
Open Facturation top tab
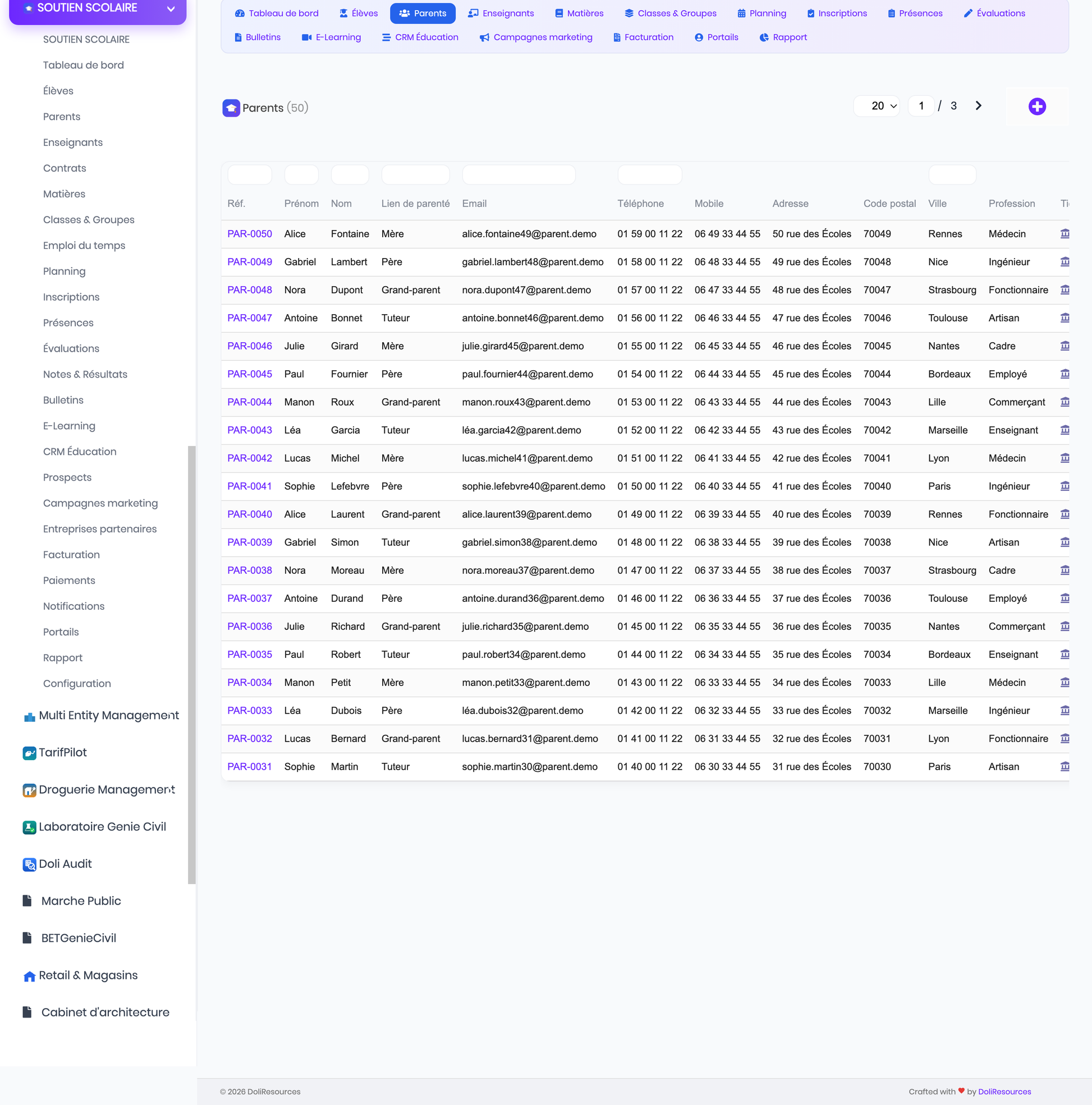tap(643, 37)
